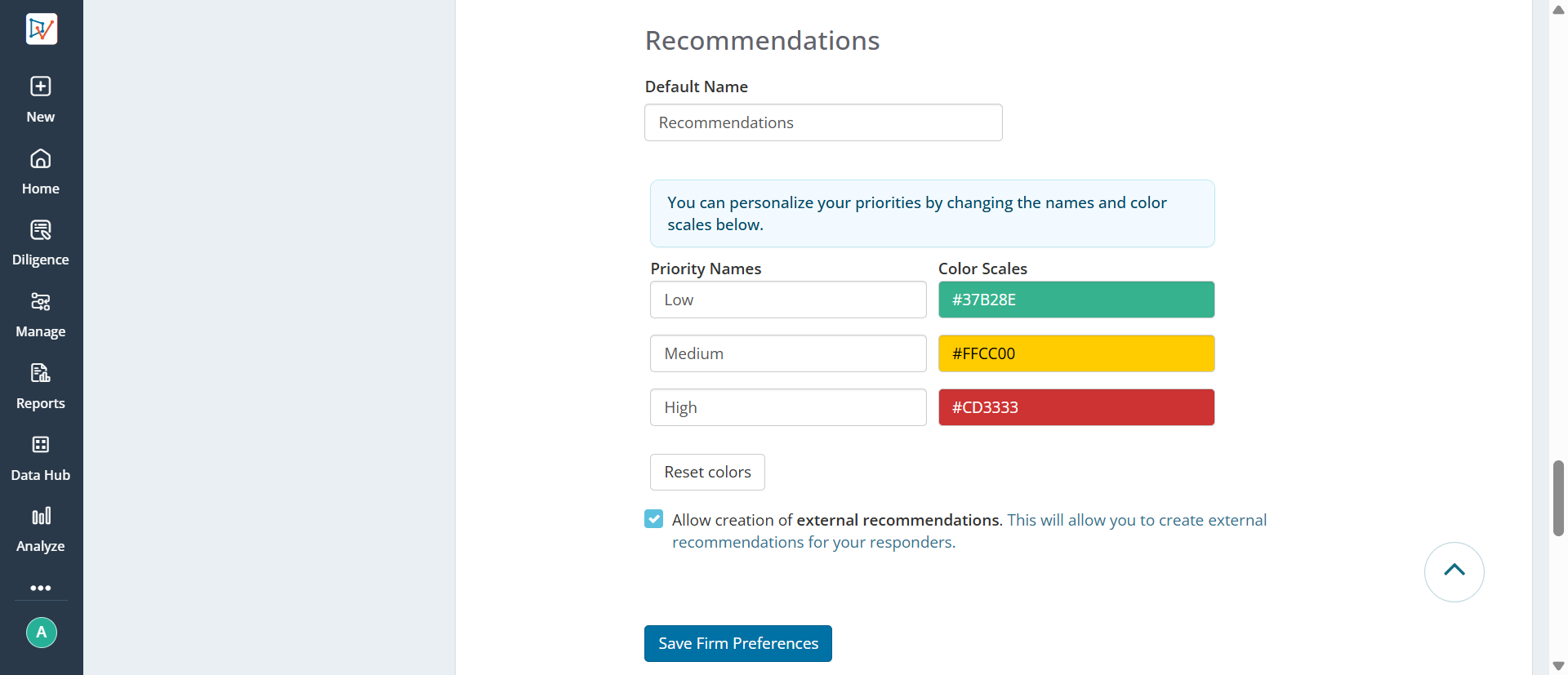This screenshot has width=1568, height=675.
Task: Click the scroll-to-top chevron button
Action: coord(1454,572)
